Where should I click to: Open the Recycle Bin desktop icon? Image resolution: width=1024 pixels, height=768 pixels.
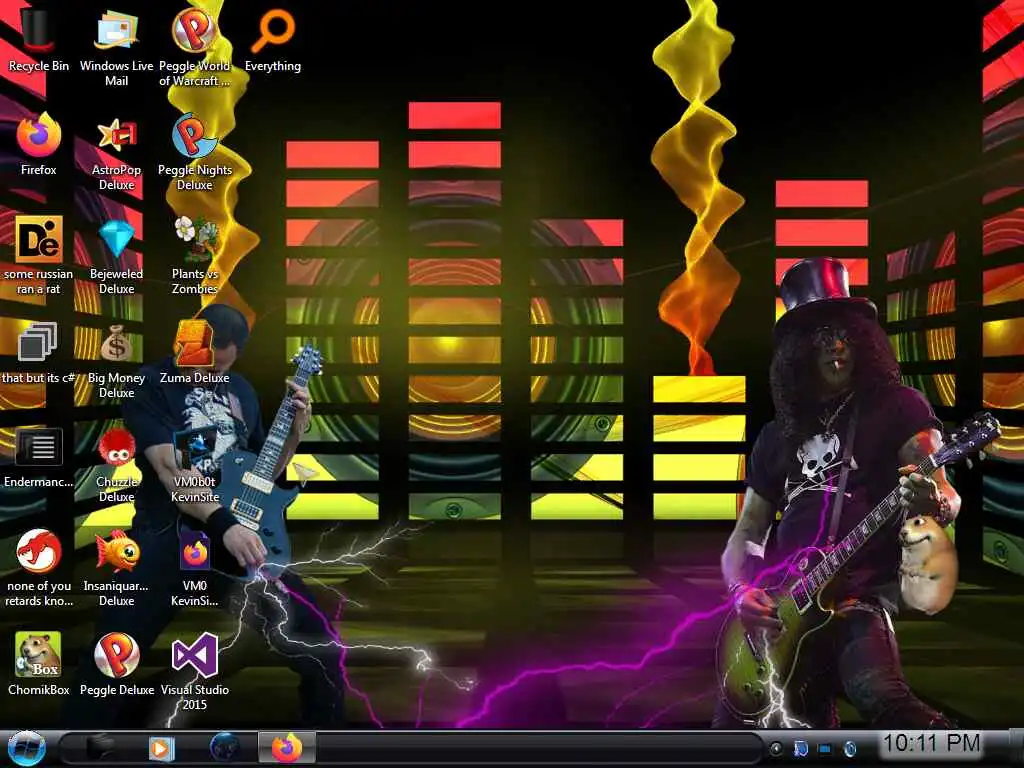(39, 39)
